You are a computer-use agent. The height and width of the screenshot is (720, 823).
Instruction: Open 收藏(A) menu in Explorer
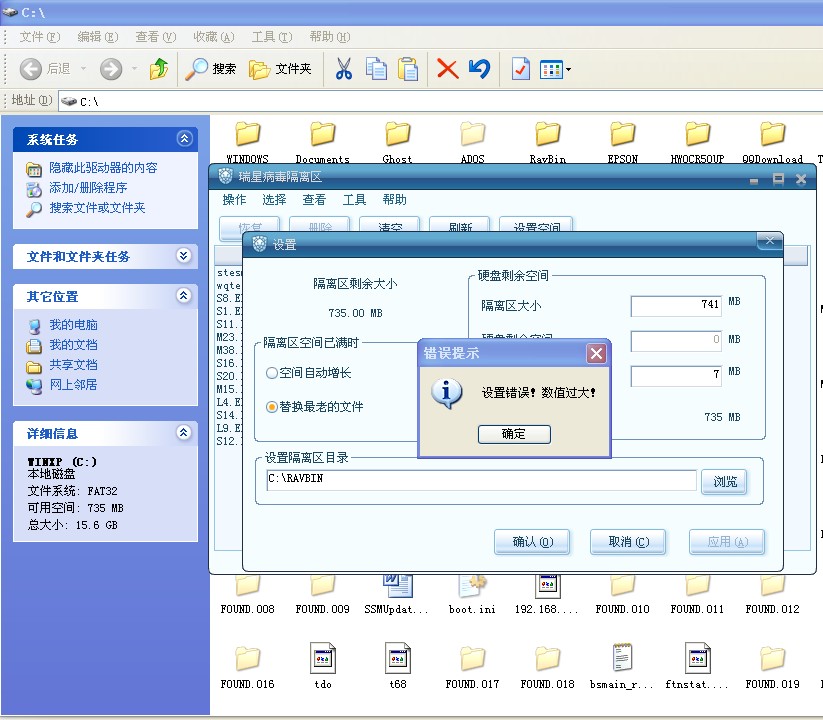coord(214,37)
